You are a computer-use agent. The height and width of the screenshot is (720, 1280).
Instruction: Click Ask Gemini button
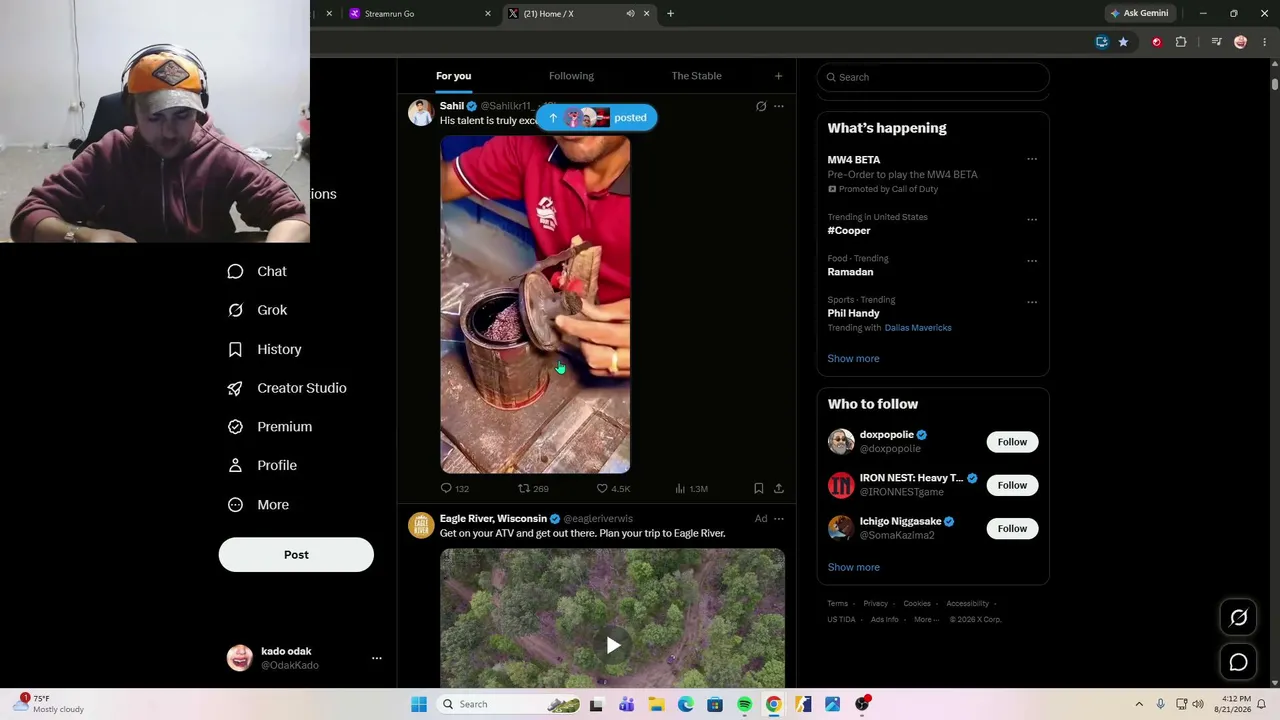(x=1139, y=14)
